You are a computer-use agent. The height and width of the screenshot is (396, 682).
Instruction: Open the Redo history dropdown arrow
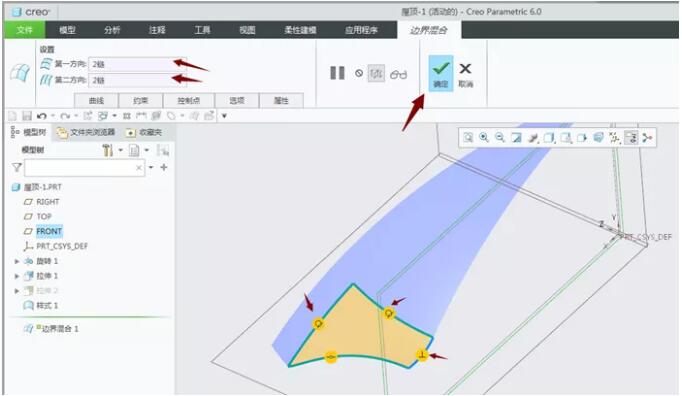click(76, 116)
